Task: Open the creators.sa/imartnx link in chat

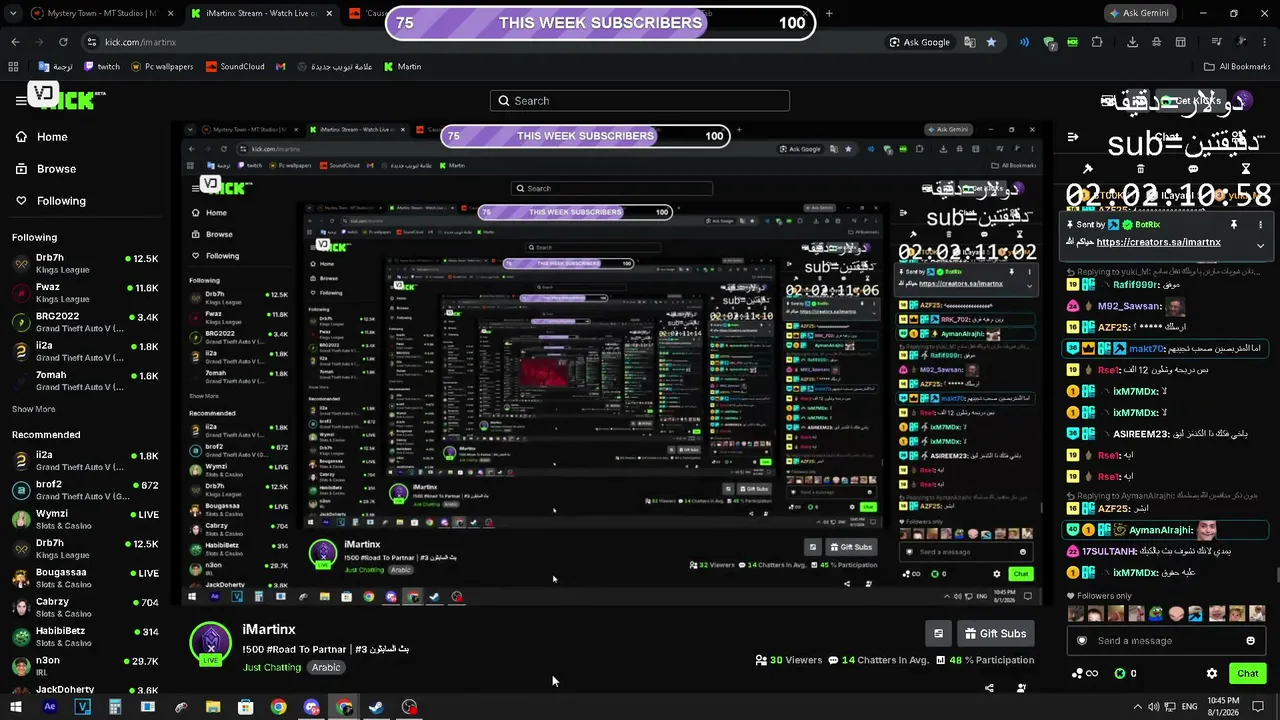Action: (1158, 242)
